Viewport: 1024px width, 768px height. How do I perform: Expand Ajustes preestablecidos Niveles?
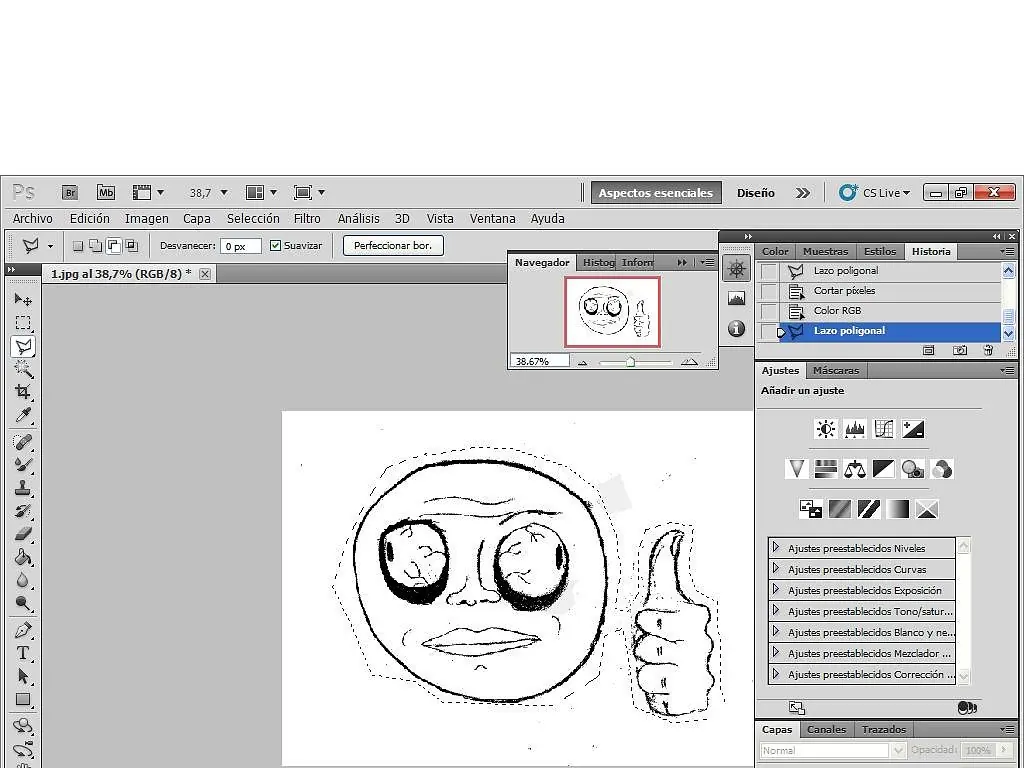coord(776,547)
